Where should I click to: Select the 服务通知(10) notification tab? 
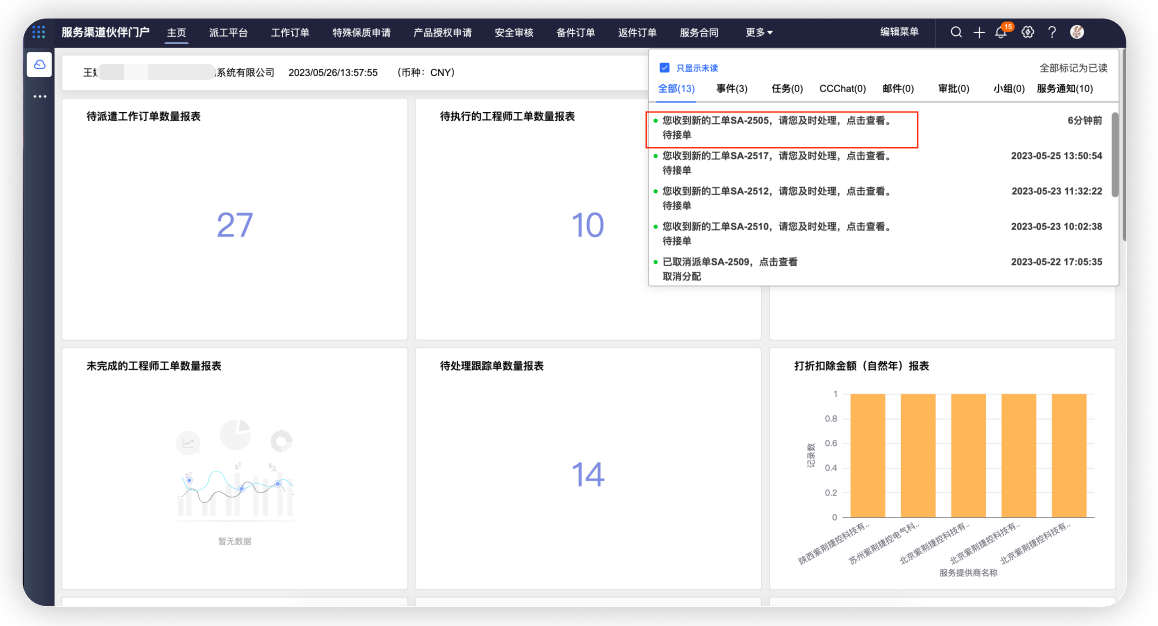point(1064,89)
